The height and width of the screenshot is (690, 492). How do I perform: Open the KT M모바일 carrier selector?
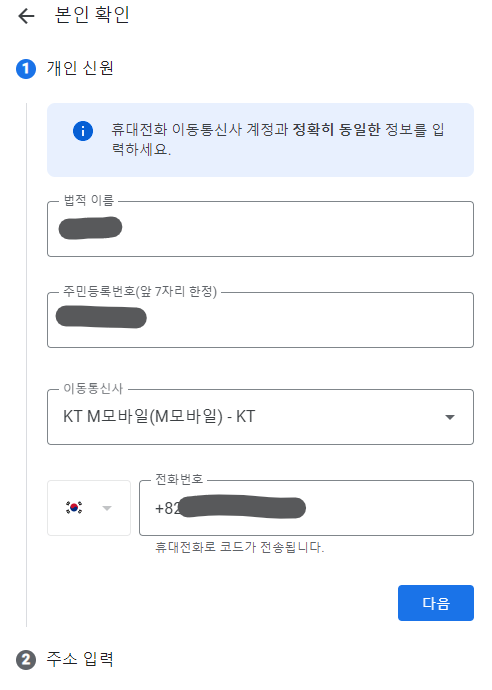point(261,417)
